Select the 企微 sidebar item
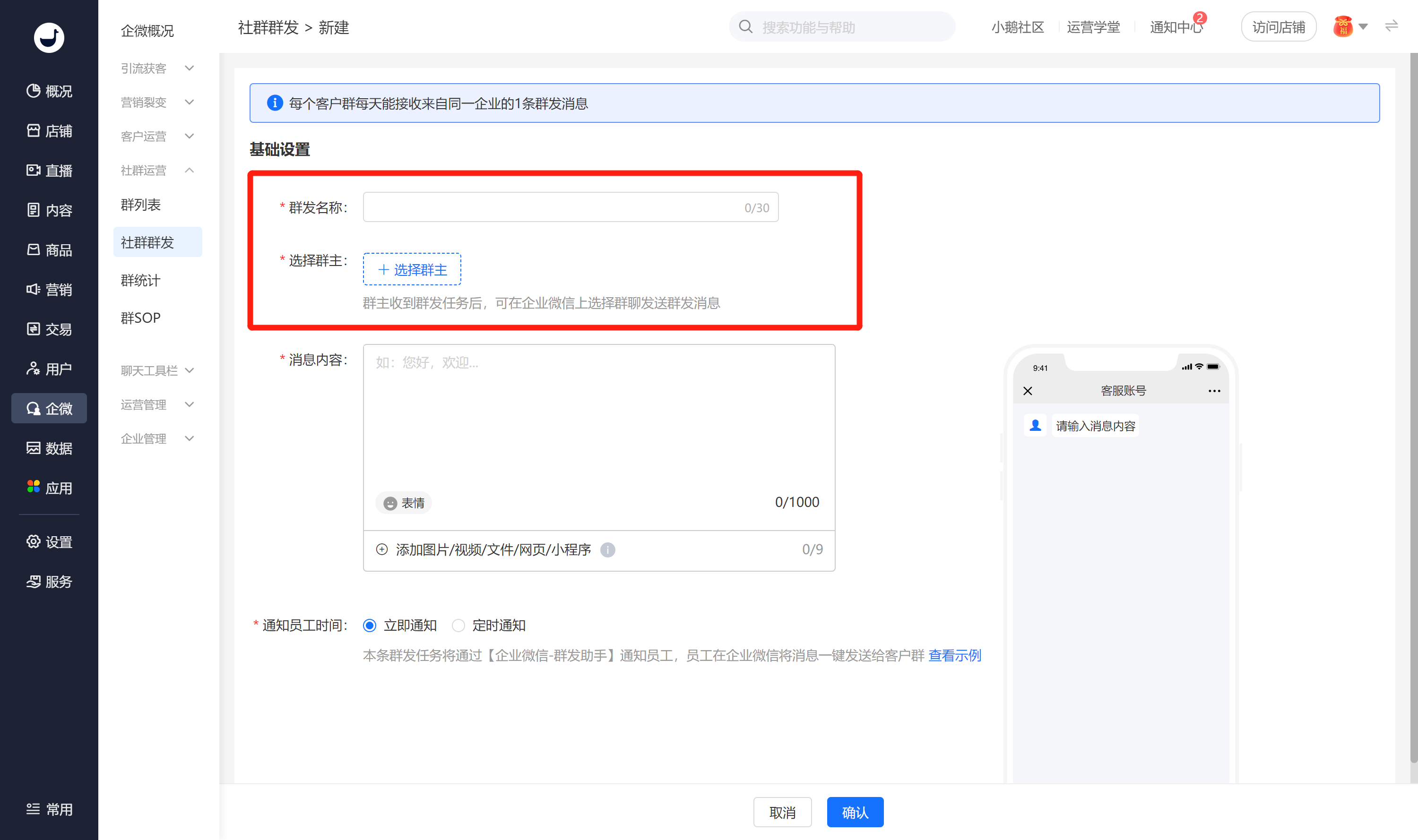Viewport: 1418px width, 840px height. 49,408
